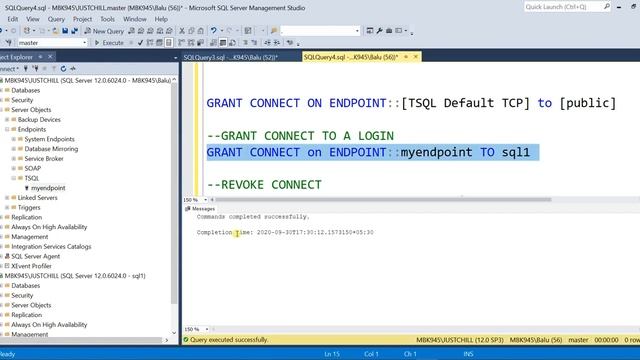Collapse the Endpoints node

pyautogui.click(x=7, y=129)
